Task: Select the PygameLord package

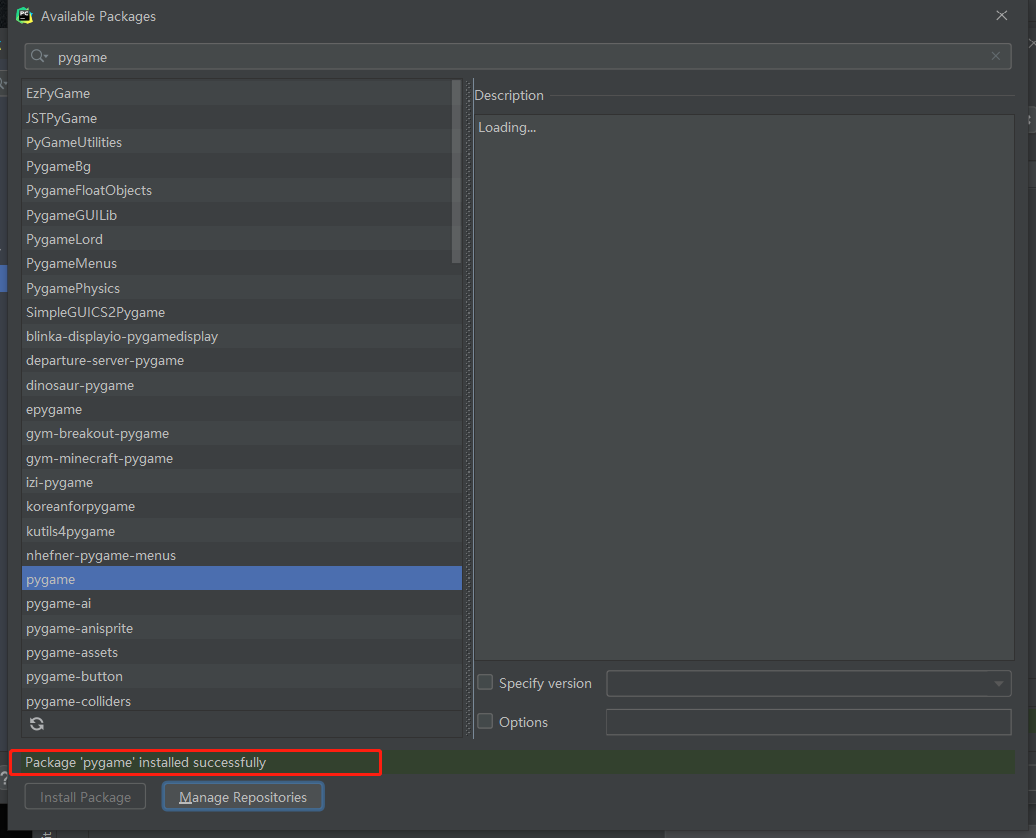Action: [x=242, y=239]
